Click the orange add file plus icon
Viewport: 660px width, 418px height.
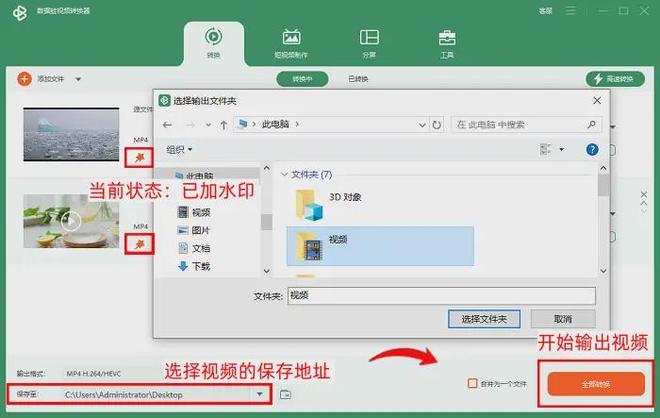click(x=24, y=78)
